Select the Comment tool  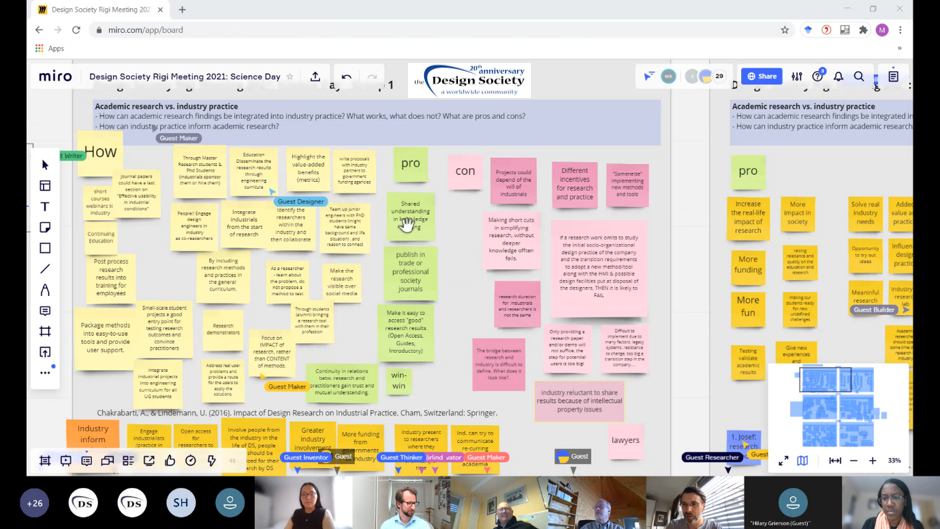[x=45, y=311]
